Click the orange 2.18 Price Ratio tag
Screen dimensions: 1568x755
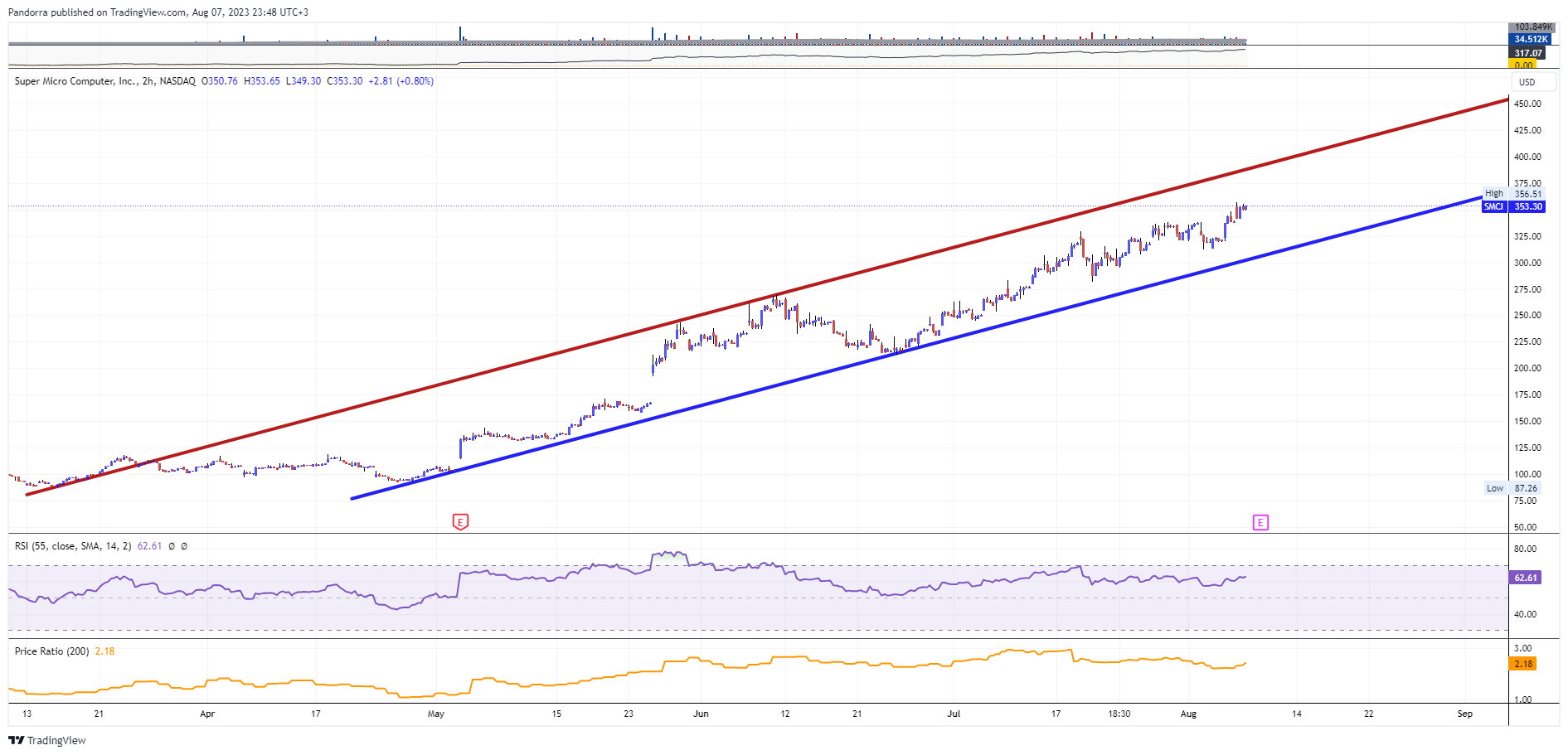tap(1523, 664)
